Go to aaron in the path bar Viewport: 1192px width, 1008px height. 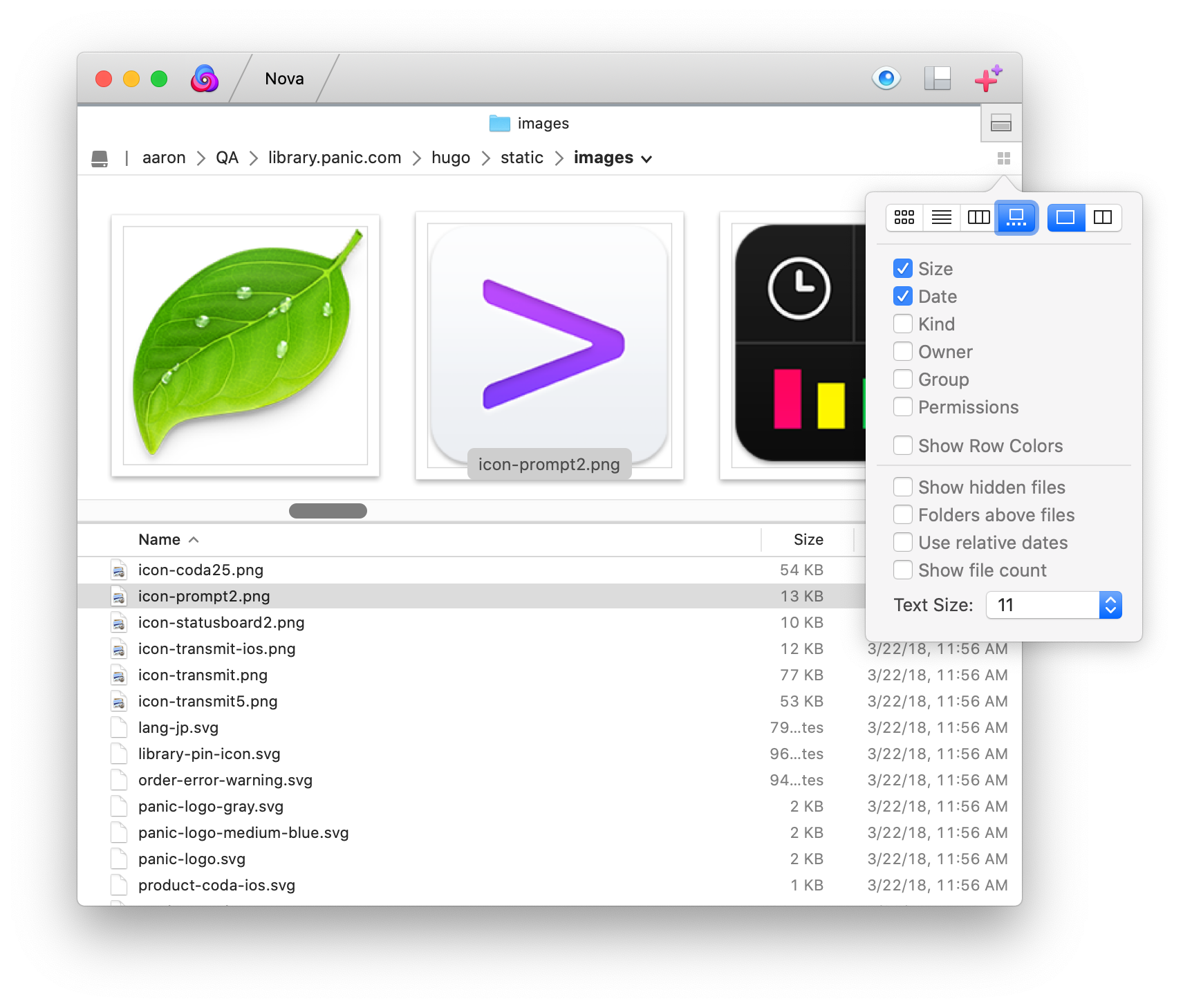tap(164, 158)
